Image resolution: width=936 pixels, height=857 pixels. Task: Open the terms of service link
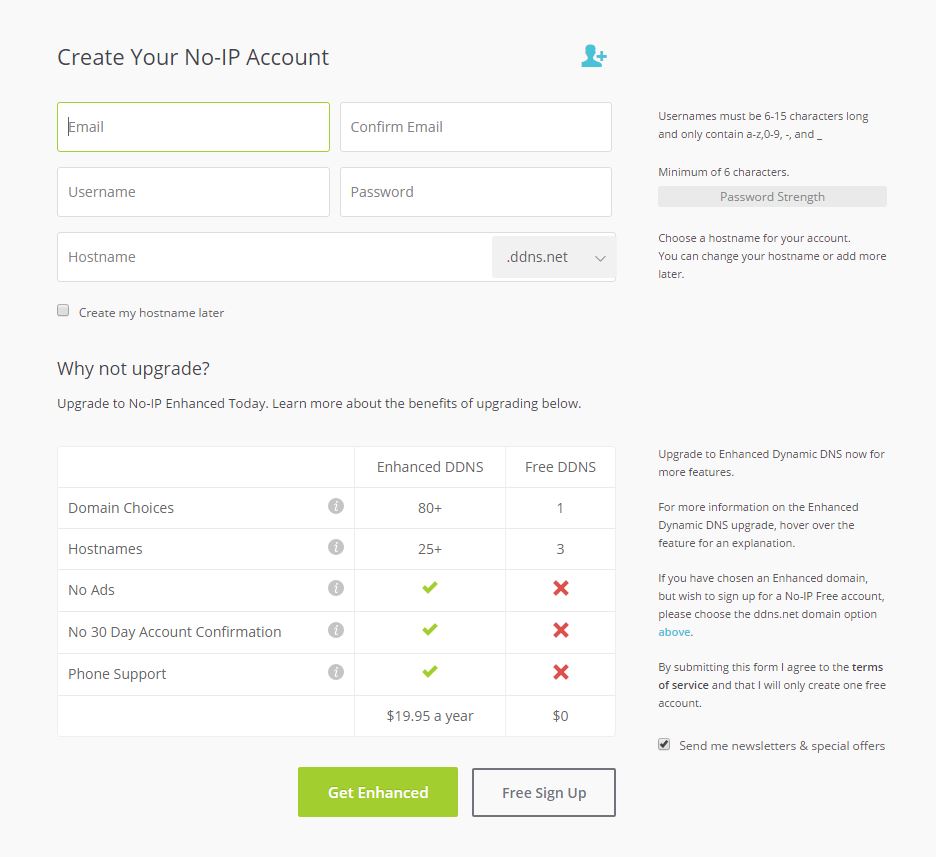click(867, 667)
